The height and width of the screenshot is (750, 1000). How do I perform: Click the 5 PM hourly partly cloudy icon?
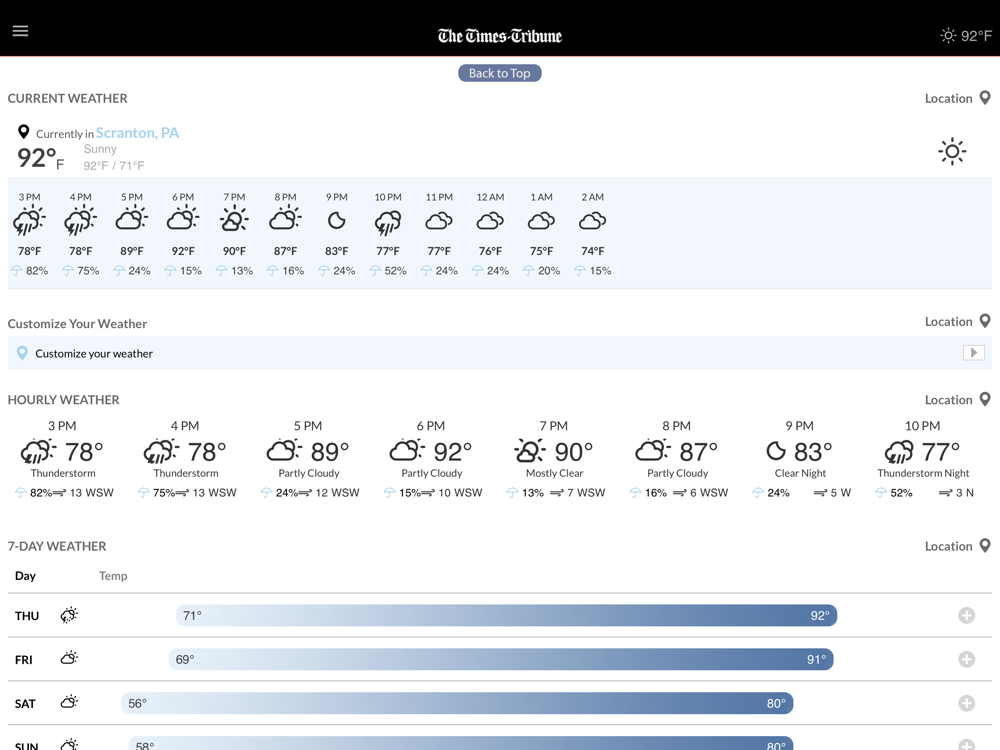[284, 450]
